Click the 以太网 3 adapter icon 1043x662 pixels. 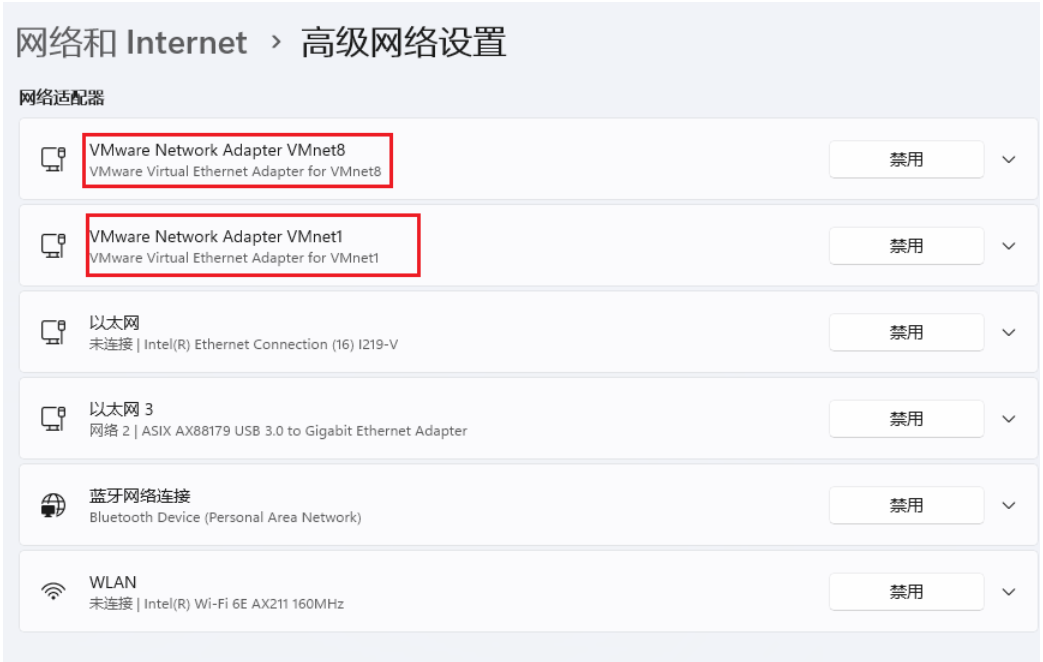click(53, 418)
